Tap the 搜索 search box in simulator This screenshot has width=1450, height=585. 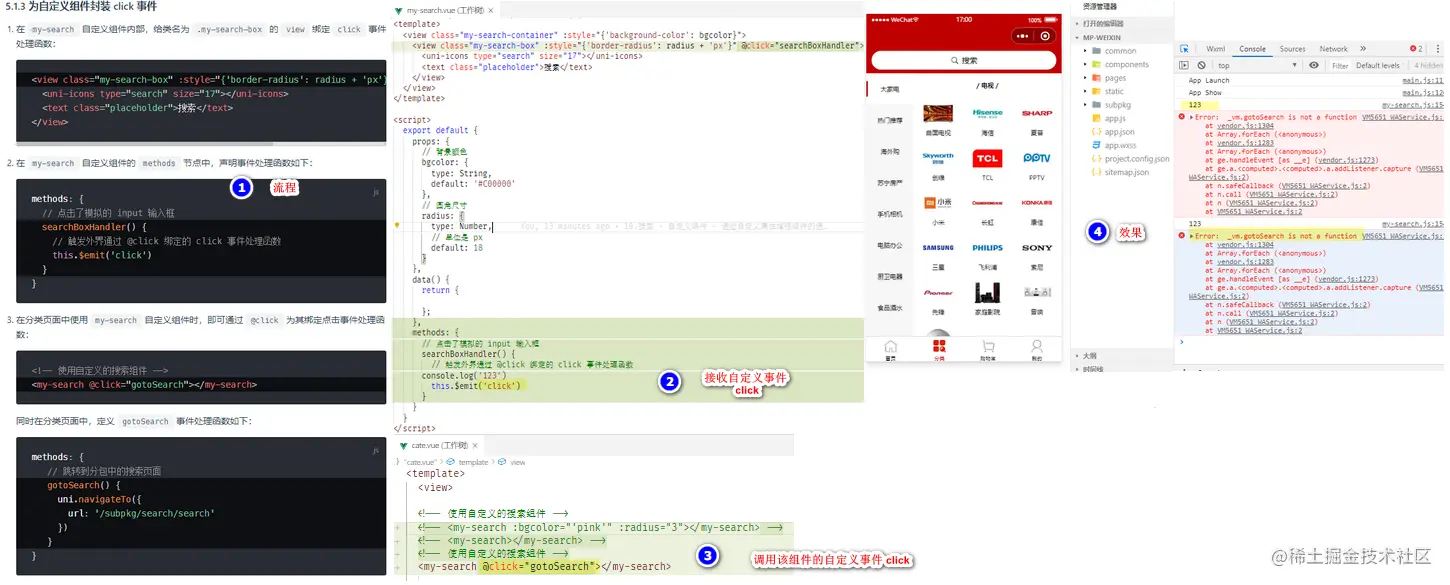(963, 61)
